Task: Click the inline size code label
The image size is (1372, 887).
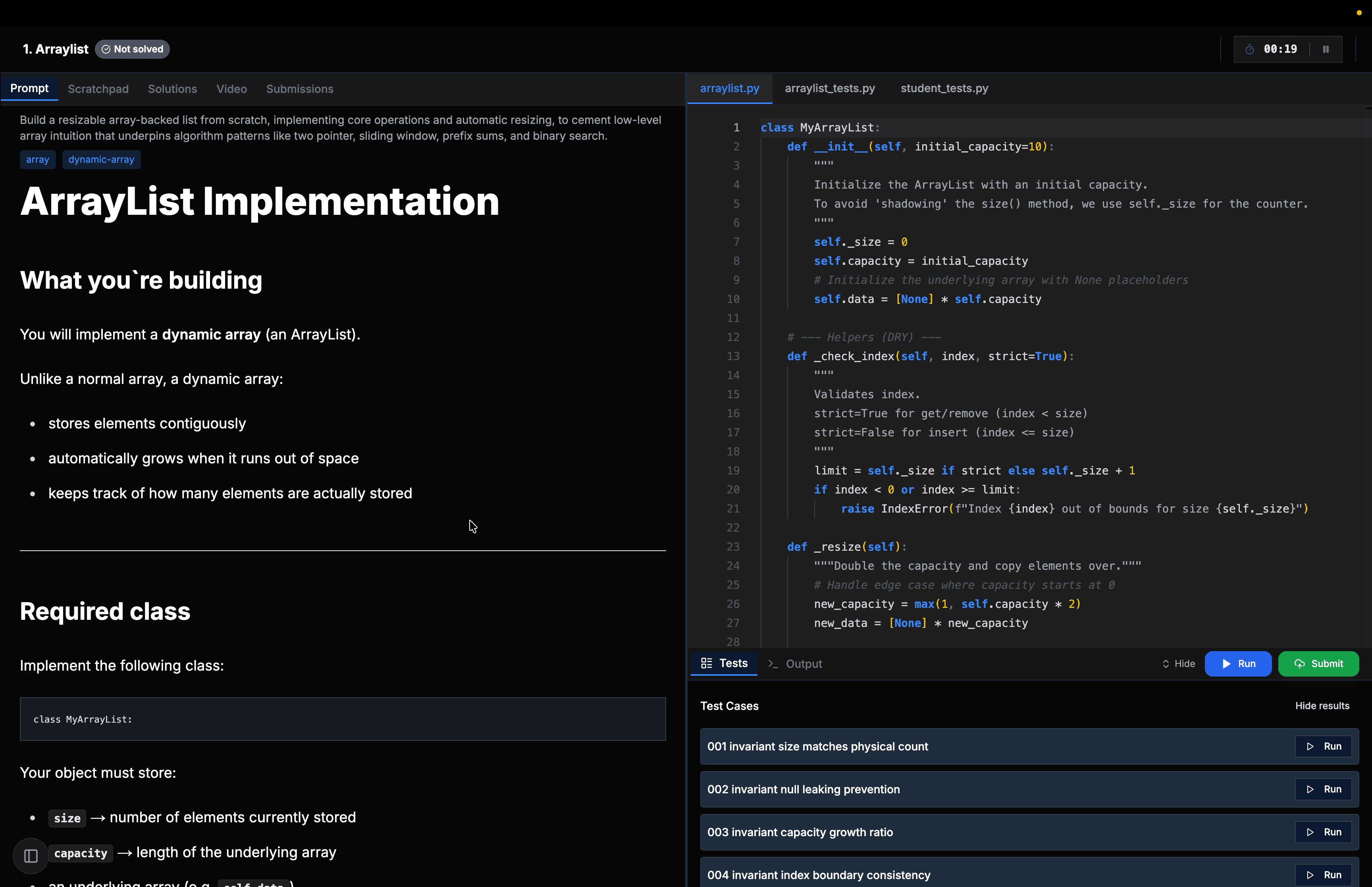Action: point(67,818)
